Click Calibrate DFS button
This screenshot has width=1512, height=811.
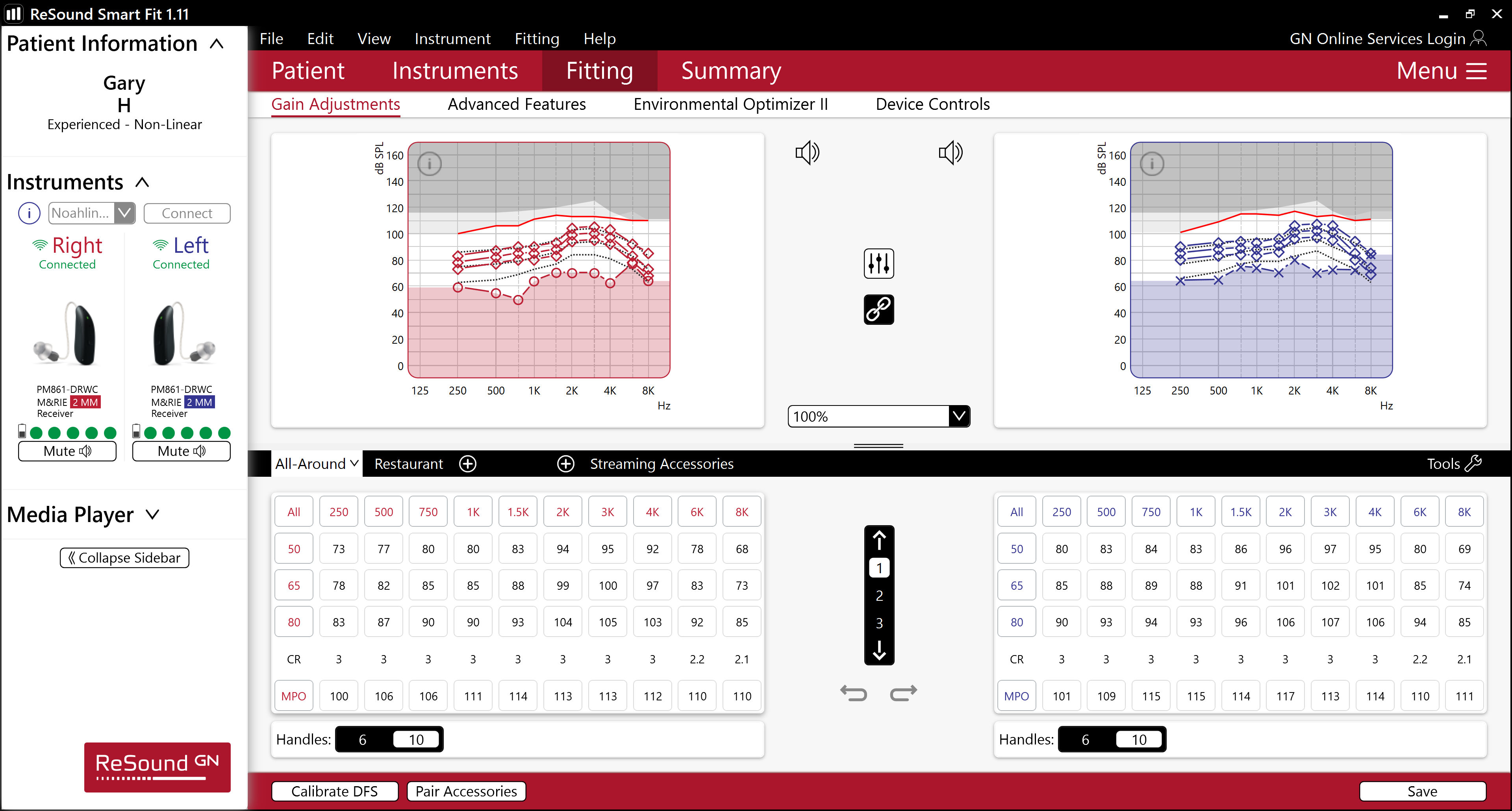click(335, 791)
